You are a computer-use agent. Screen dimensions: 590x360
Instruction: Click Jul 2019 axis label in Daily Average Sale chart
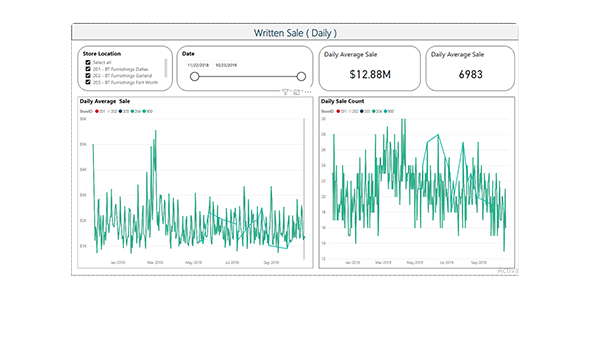232,263
